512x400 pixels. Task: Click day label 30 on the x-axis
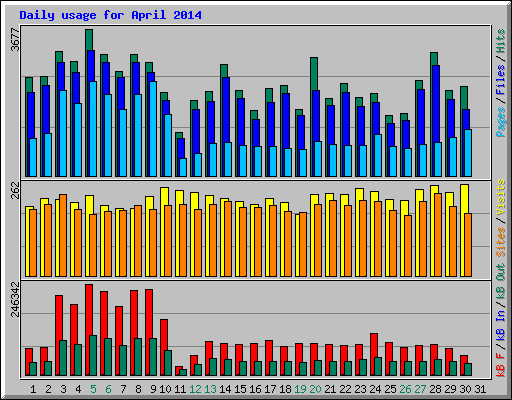pos(465,389)
